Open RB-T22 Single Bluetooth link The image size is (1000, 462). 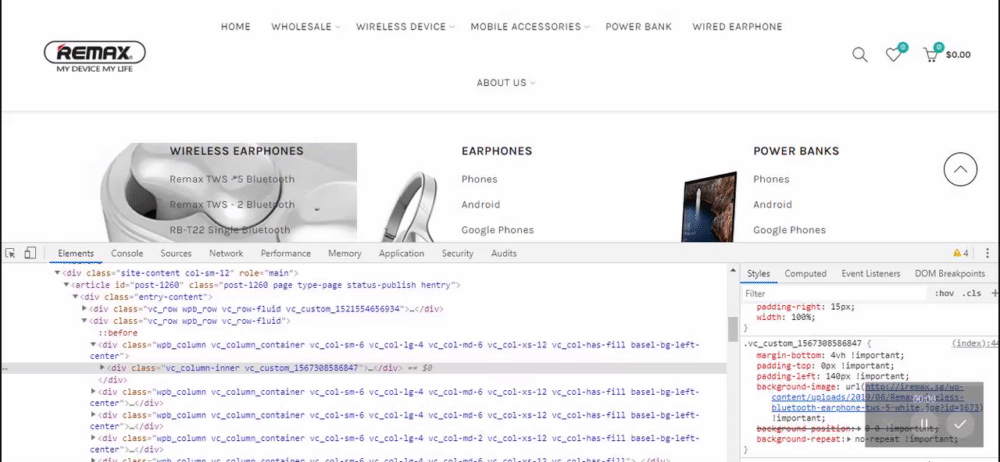230,230
